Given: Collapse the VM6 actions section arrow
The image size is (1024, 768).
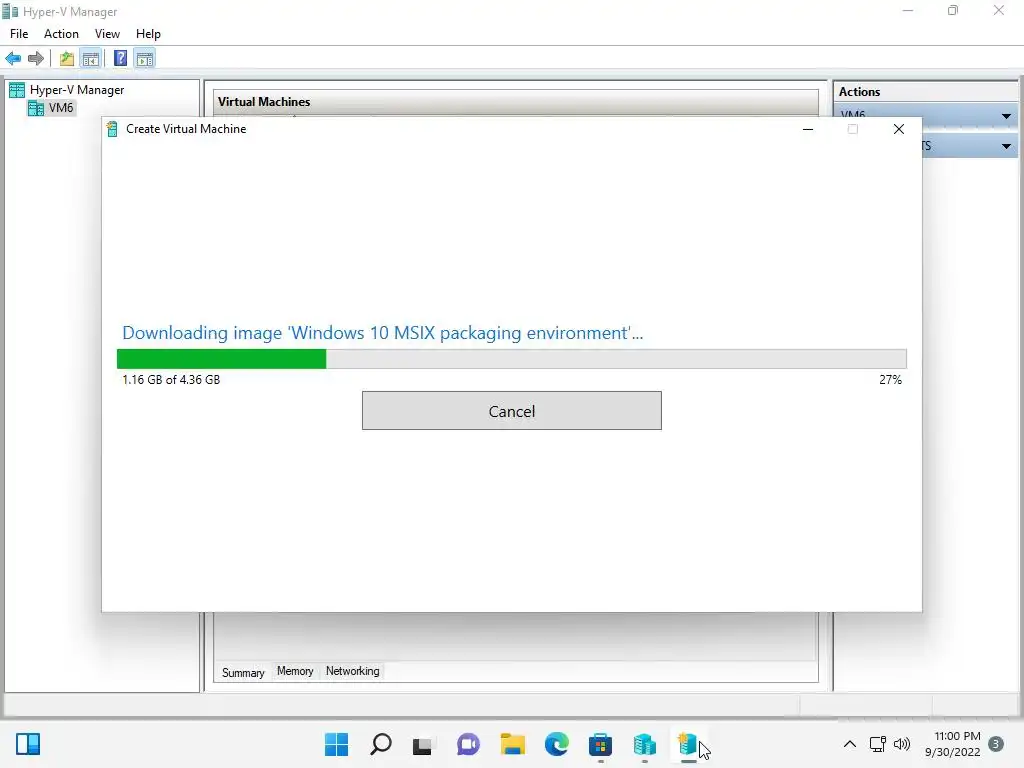Looking at the screenshot, I should [x=1006, y=116].
